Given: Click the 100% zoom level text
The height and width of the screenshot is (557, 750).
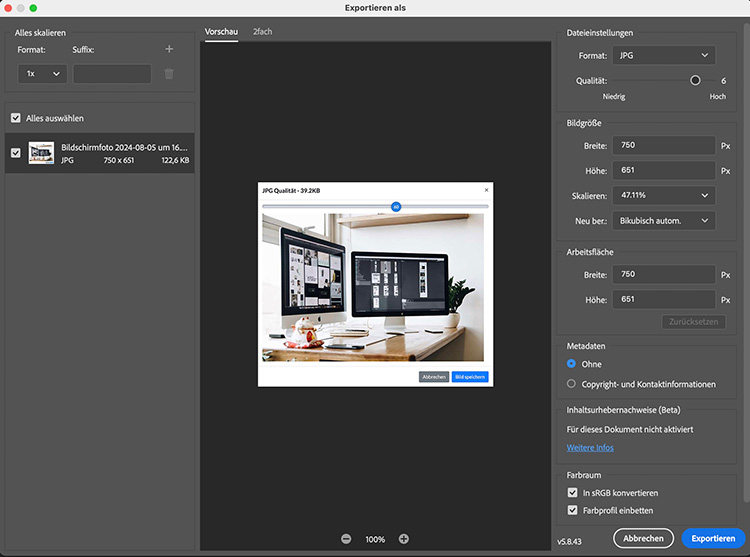Looking at the screenshot, I should [x=375, y=539].
